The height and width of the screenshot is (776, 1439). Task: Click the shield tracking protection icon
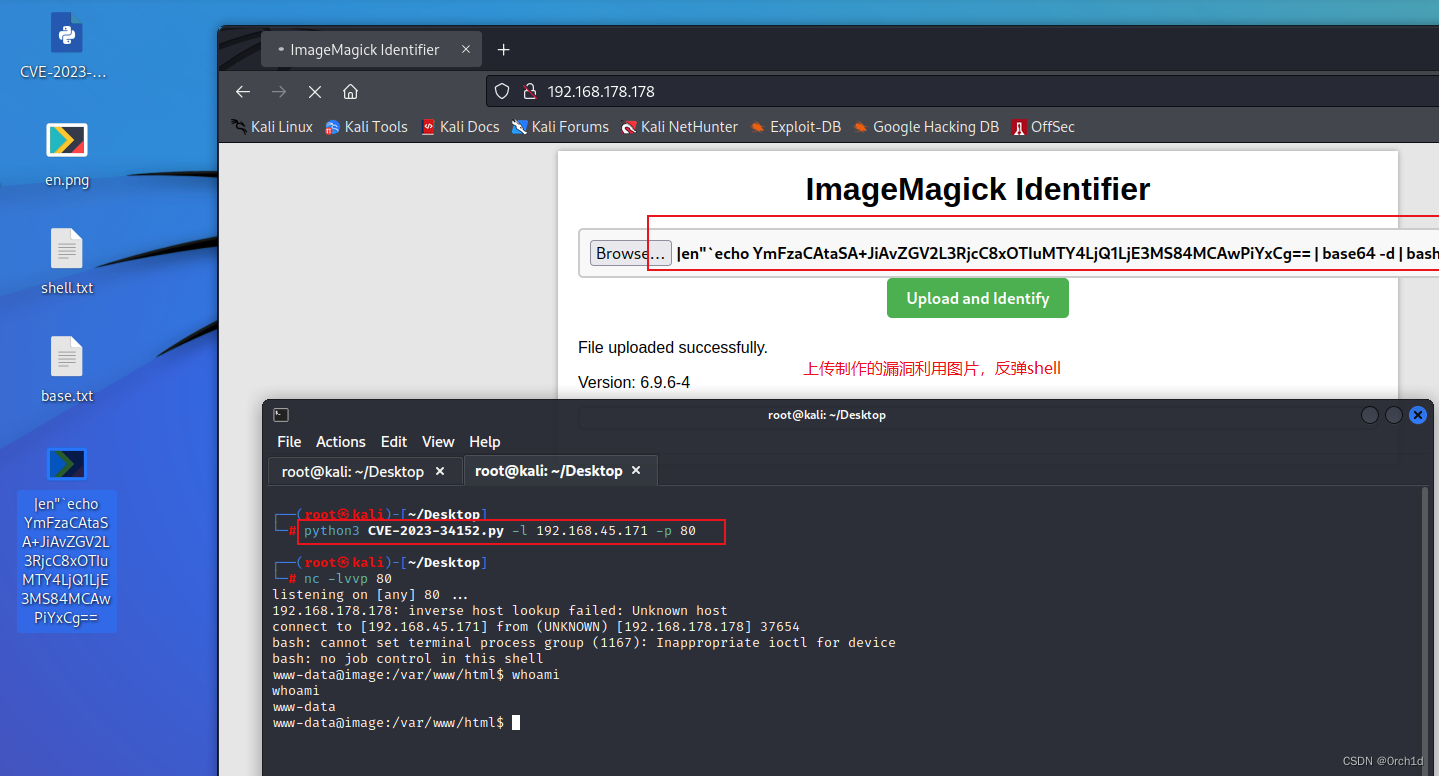point(503,91)
